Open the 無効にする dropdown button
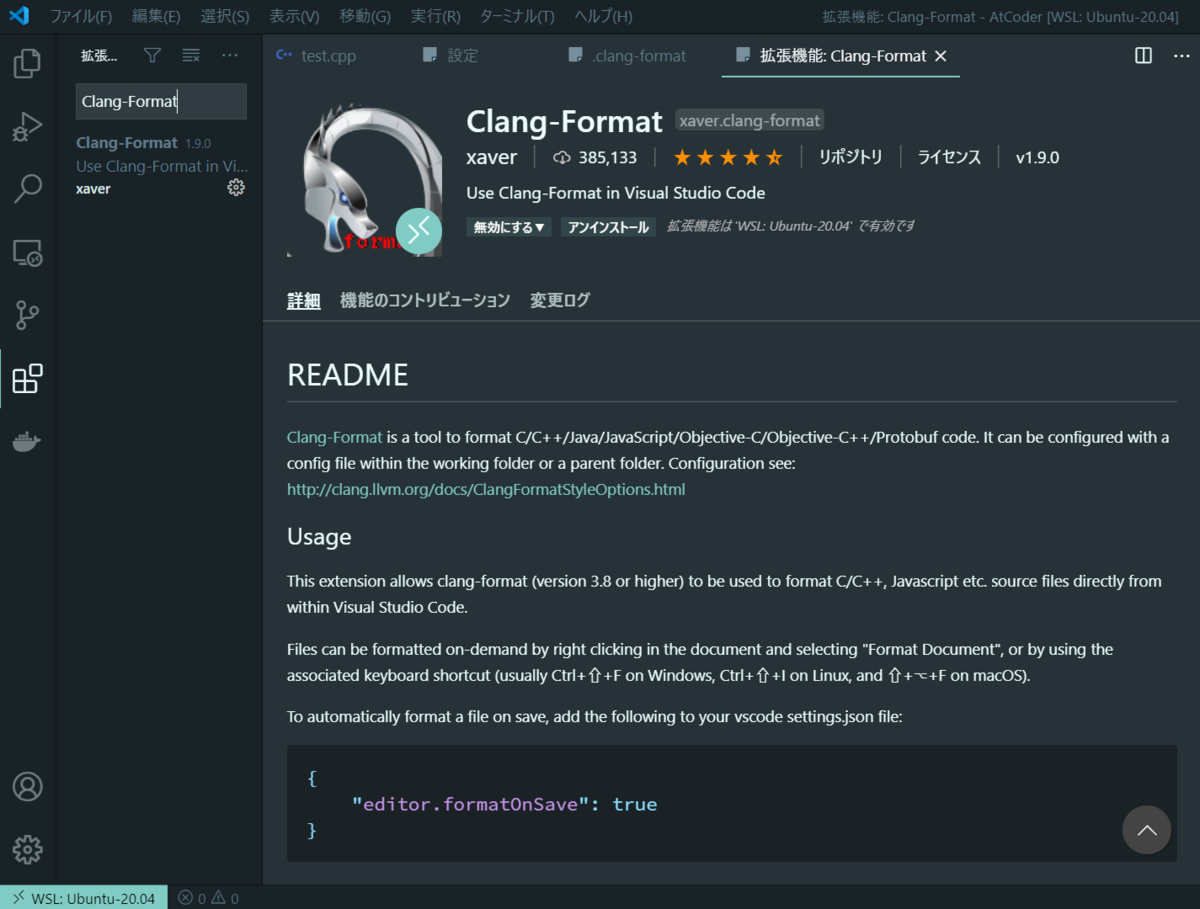The image size is (1200, 909). (x=509, y=227)
